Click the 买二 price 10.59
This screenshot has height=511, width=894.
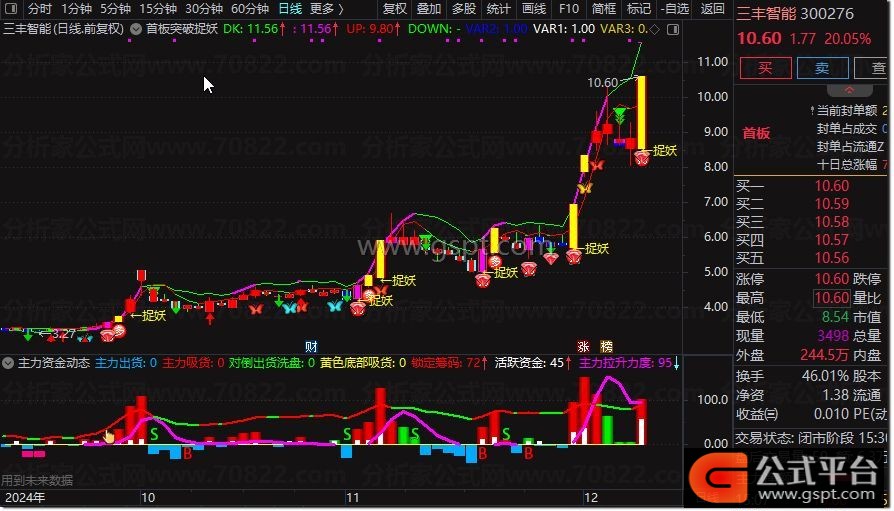tap(832, 204)
